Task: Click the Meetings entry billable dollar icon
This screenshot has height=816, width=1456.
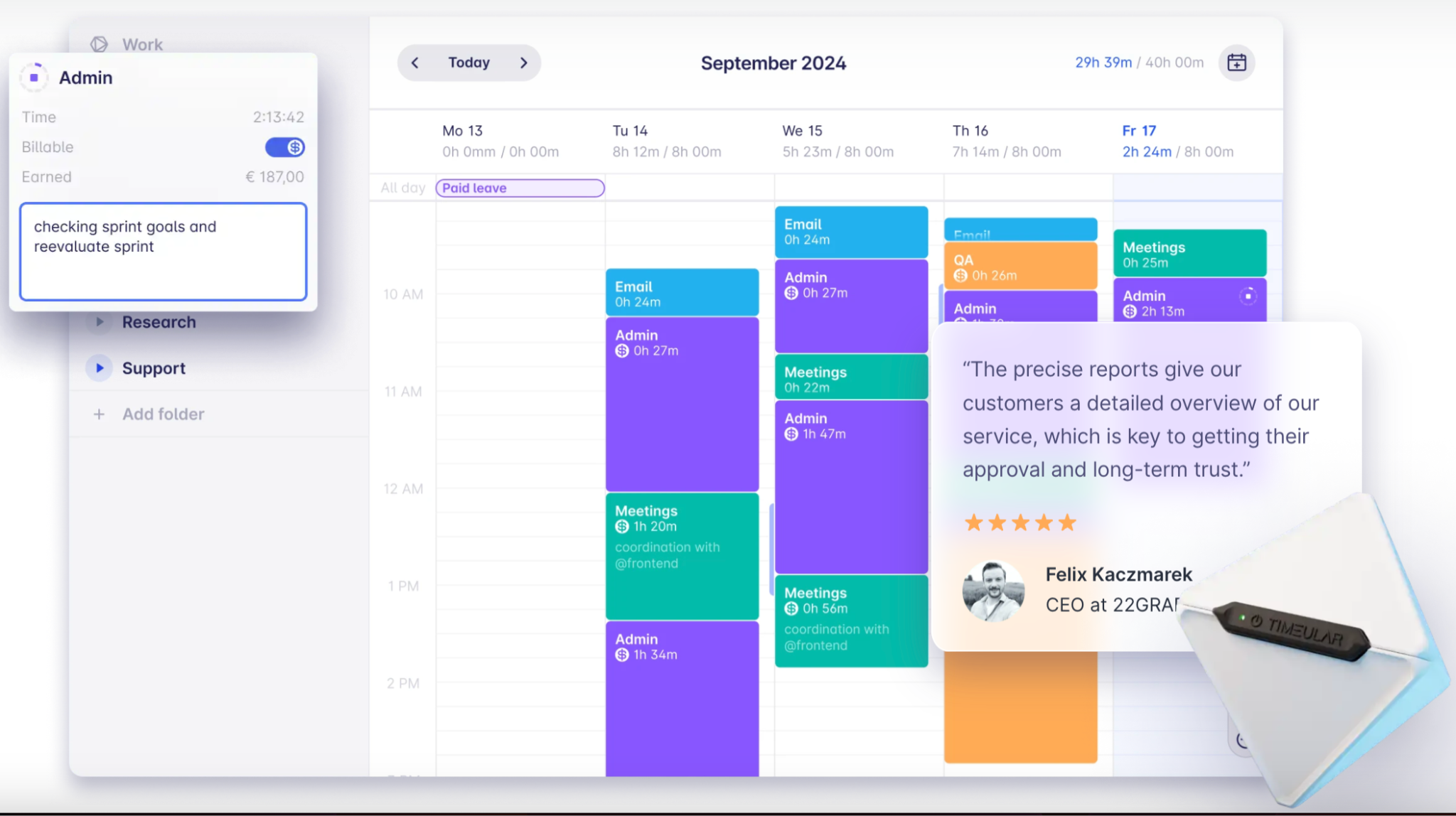Action: (x=622, y=527)
